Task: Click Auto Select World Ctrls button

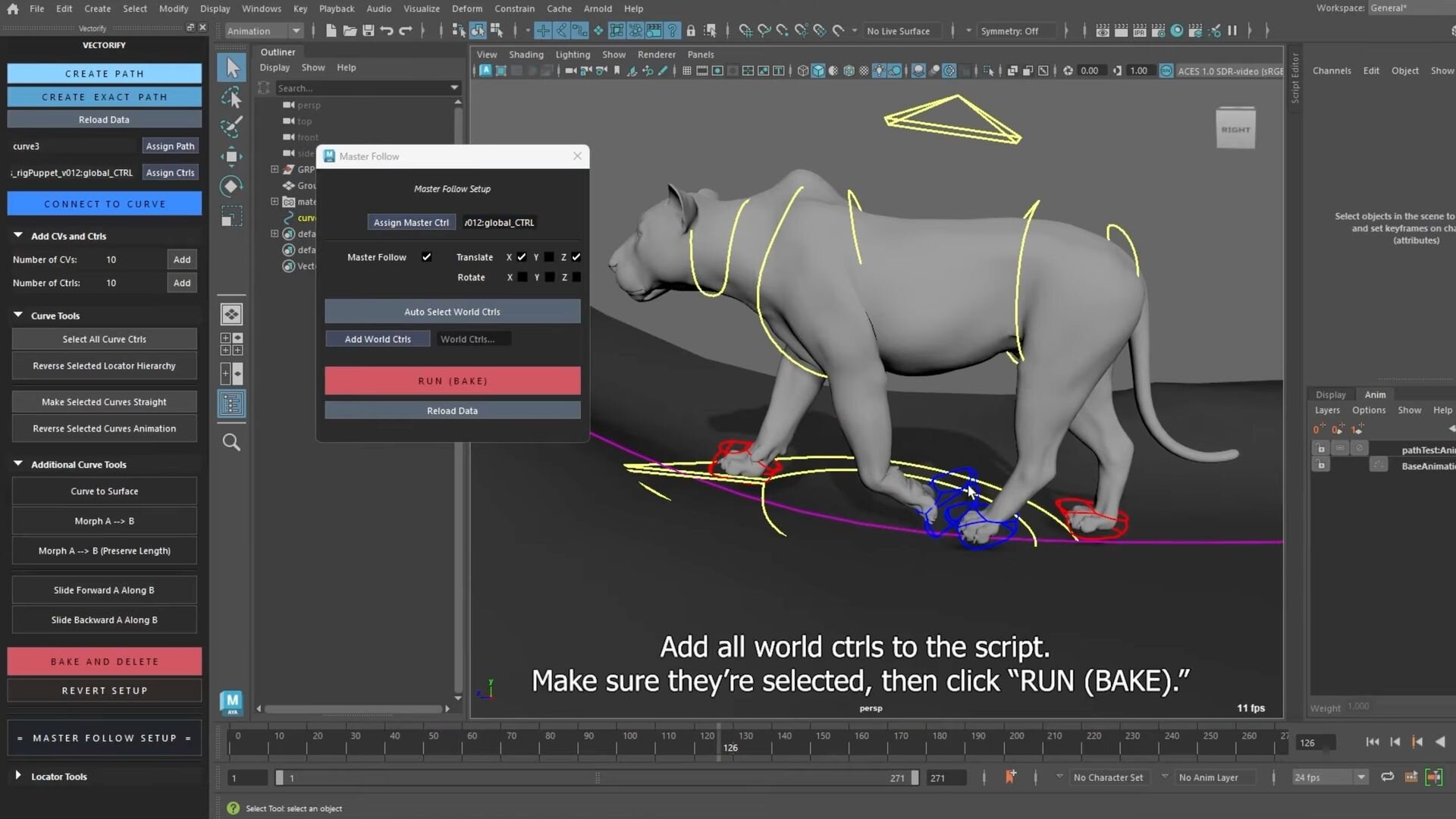Action: tap(452, 312)
